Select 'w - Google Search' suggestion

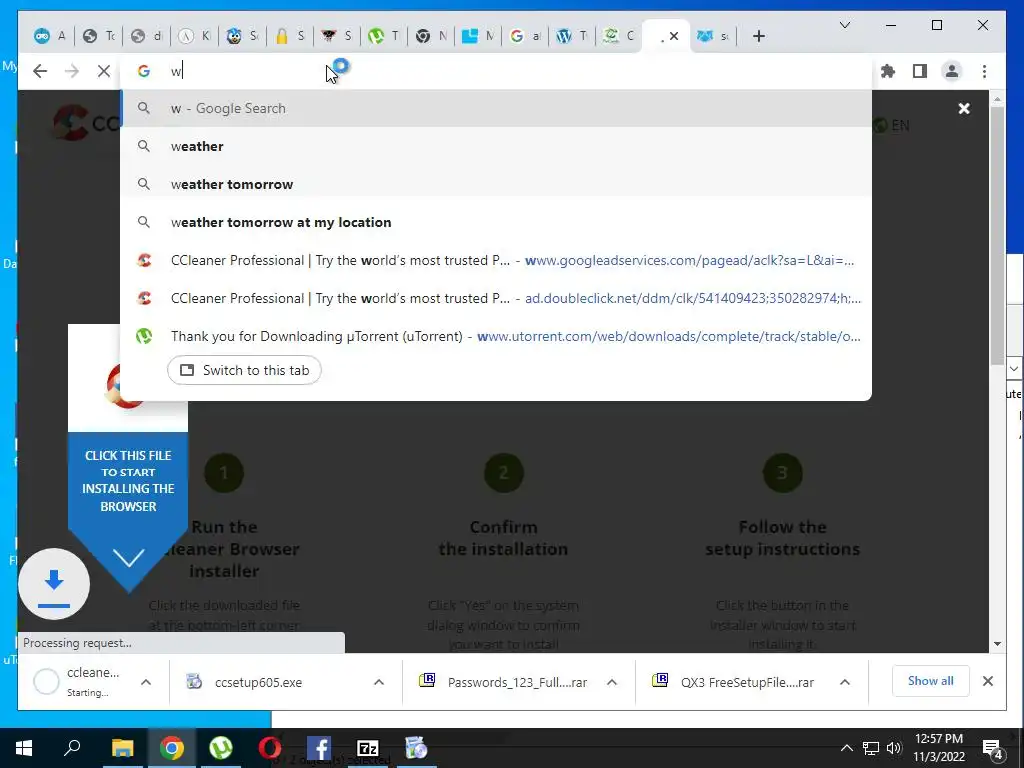click(x=496, y=108)
